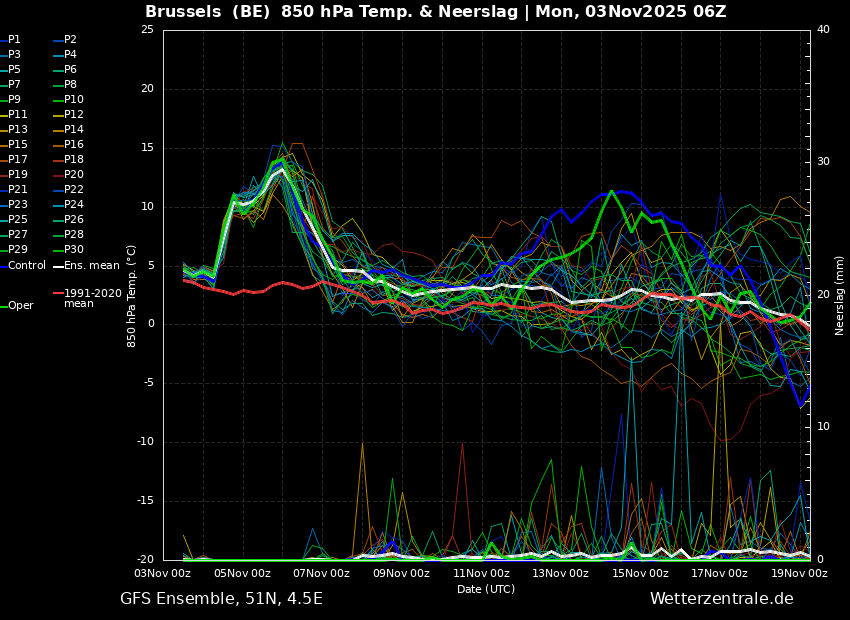Screen dimensions: 850x620
Task: Click the Date (UTC) axis label
Action: click(486, 589)
